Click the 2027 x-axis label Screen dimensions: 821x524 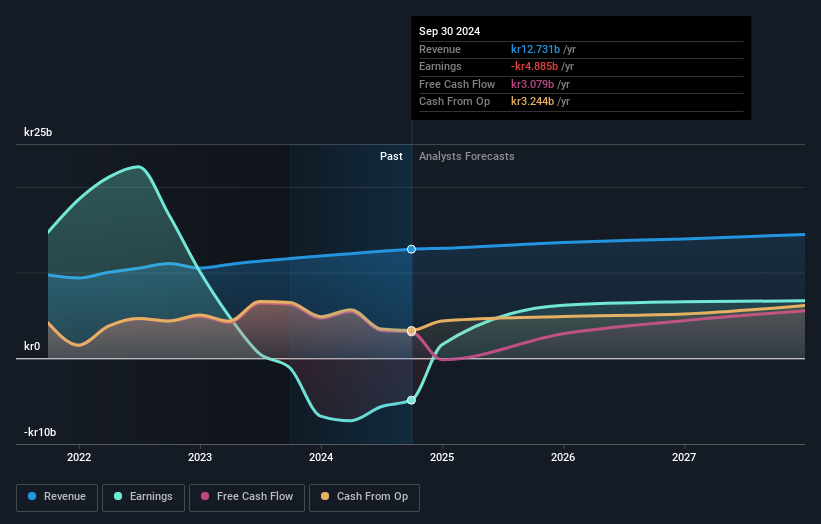pos(684,458)
